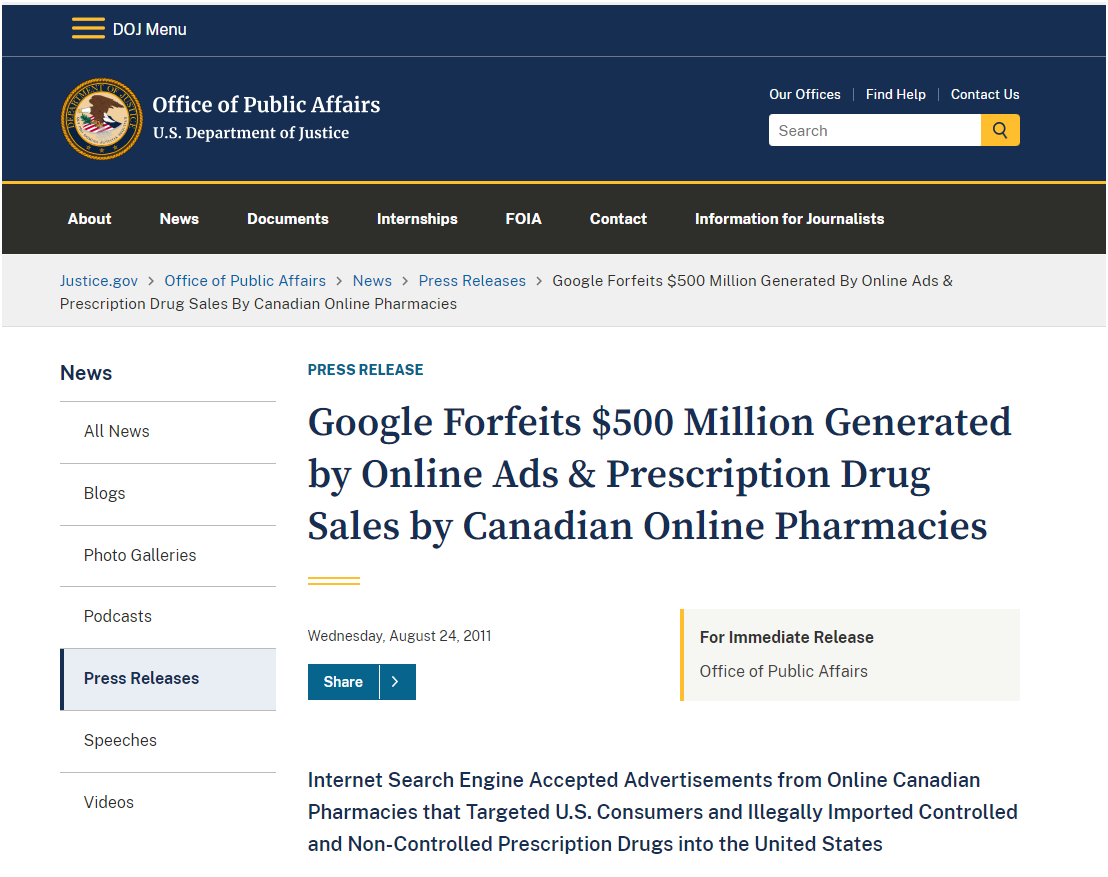Open the Find Help link
The height and width of the screenshot is (877, 1108).
(895, 95)
